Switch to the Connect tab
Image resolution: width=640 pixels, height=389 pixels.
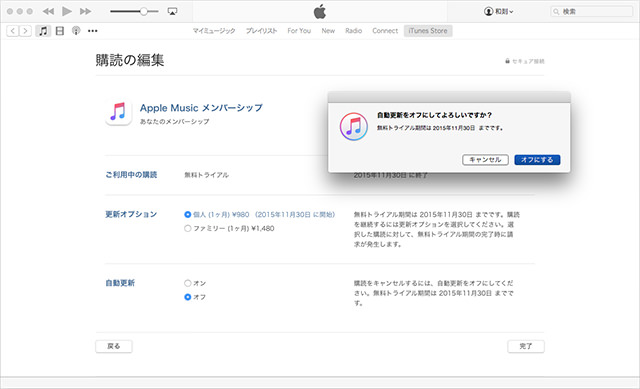[385, 31]
